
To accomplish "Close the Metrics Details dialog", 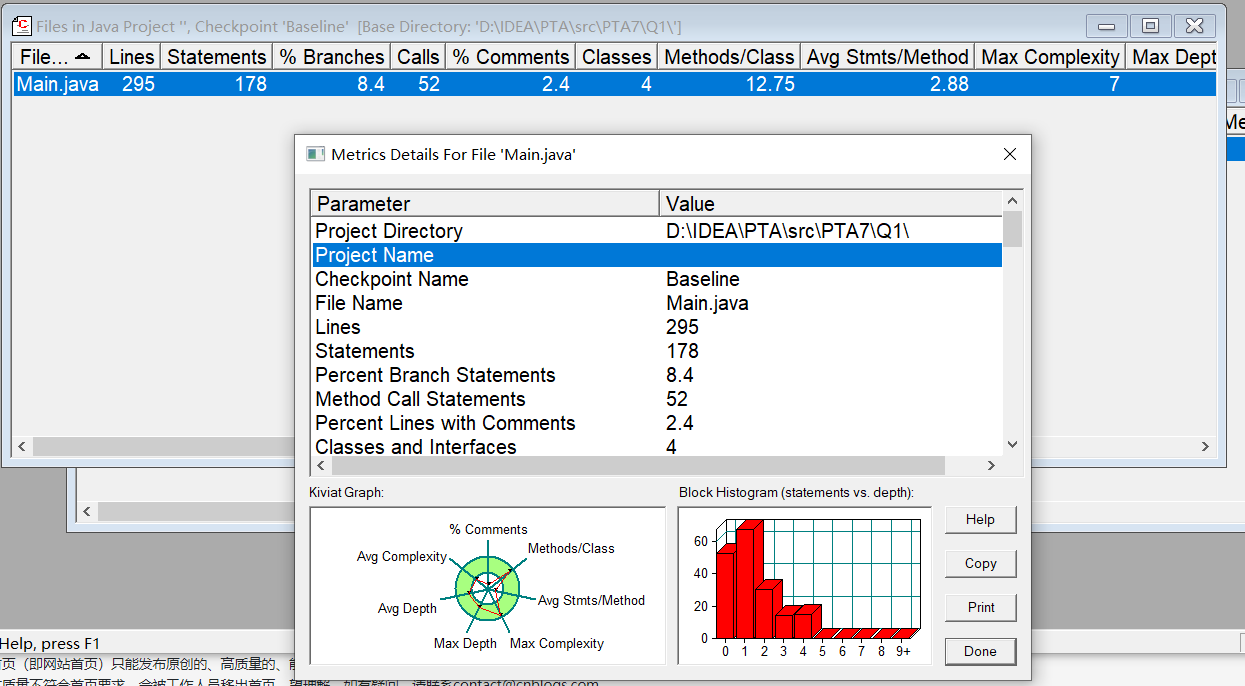I will (x=1009, y=154).
